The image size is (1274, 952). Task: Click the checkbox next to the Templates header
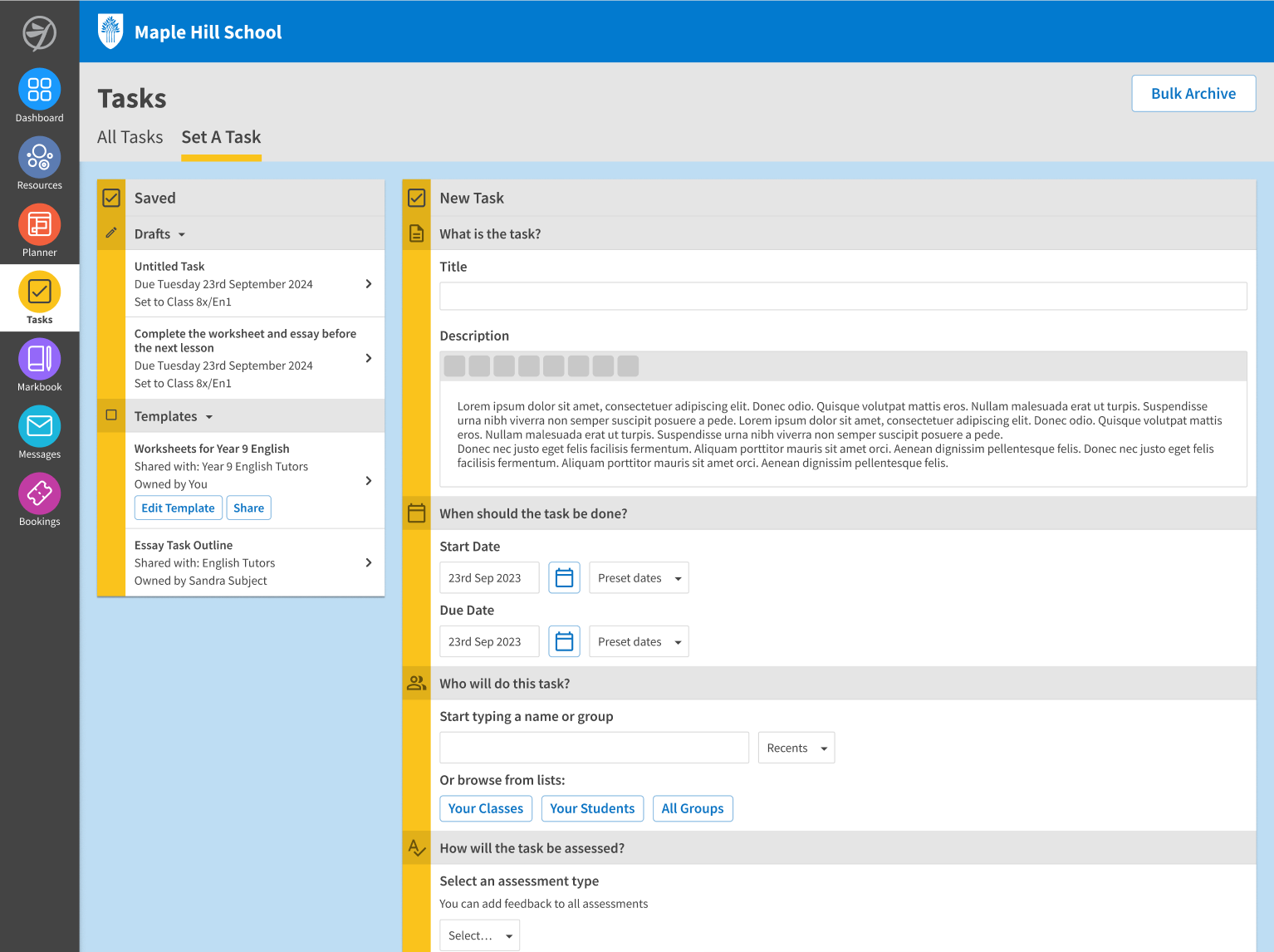click(110, 415)
